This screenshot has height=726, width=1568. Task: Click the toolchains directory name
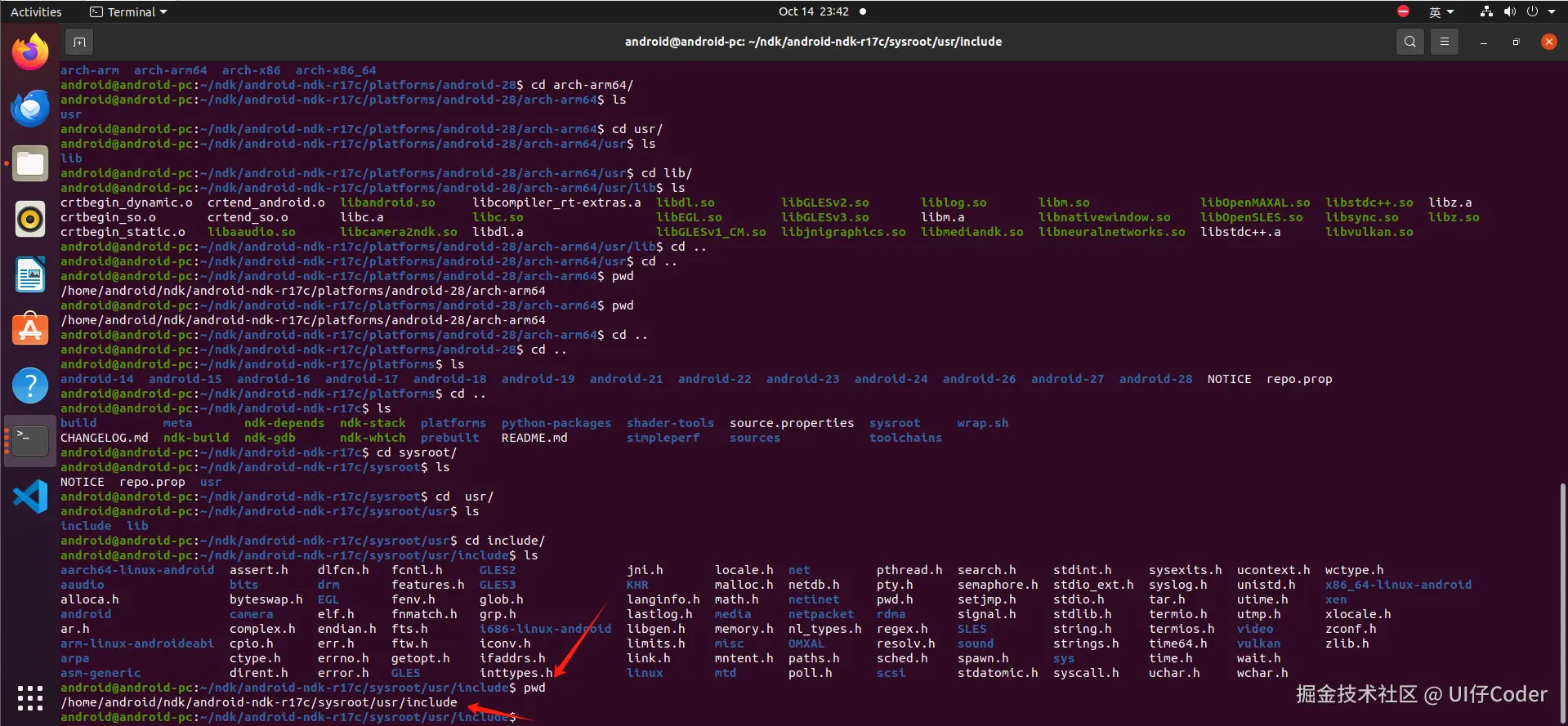pyautogui.click(x=905, y=438)
